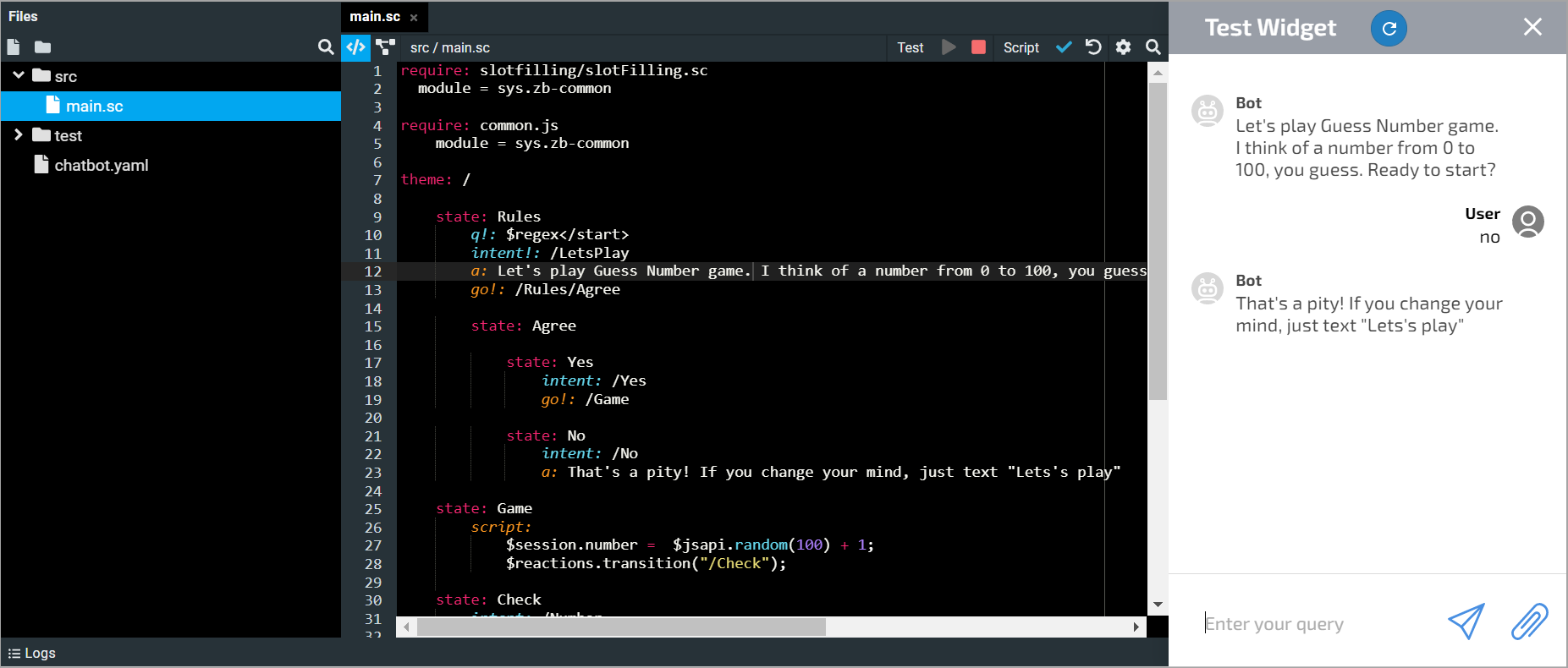
Task: Click the Enter your query field
Action: coord(1320,624)
